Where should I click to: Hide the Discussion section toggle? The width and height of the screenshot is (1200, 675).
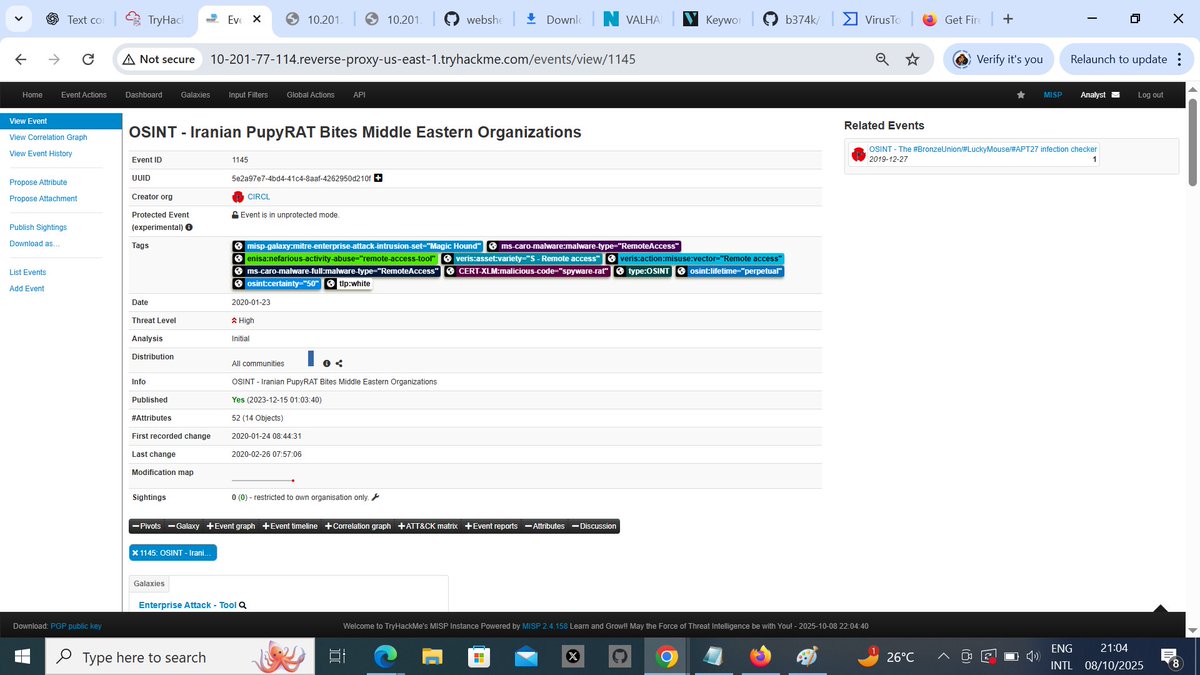pos(594,526)
